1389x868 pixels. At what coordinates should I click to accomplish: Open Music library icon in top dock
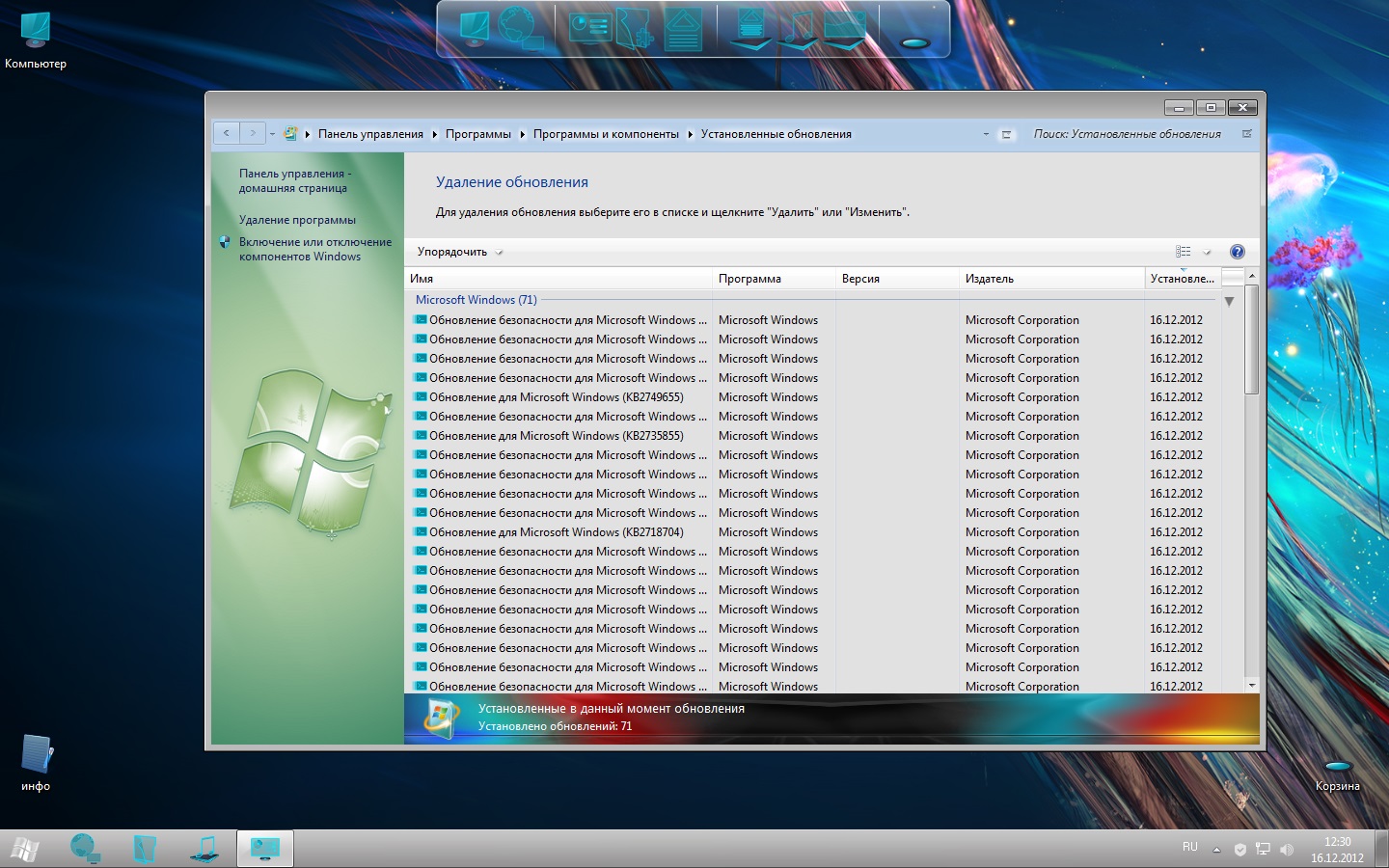[x=797, y=29]
